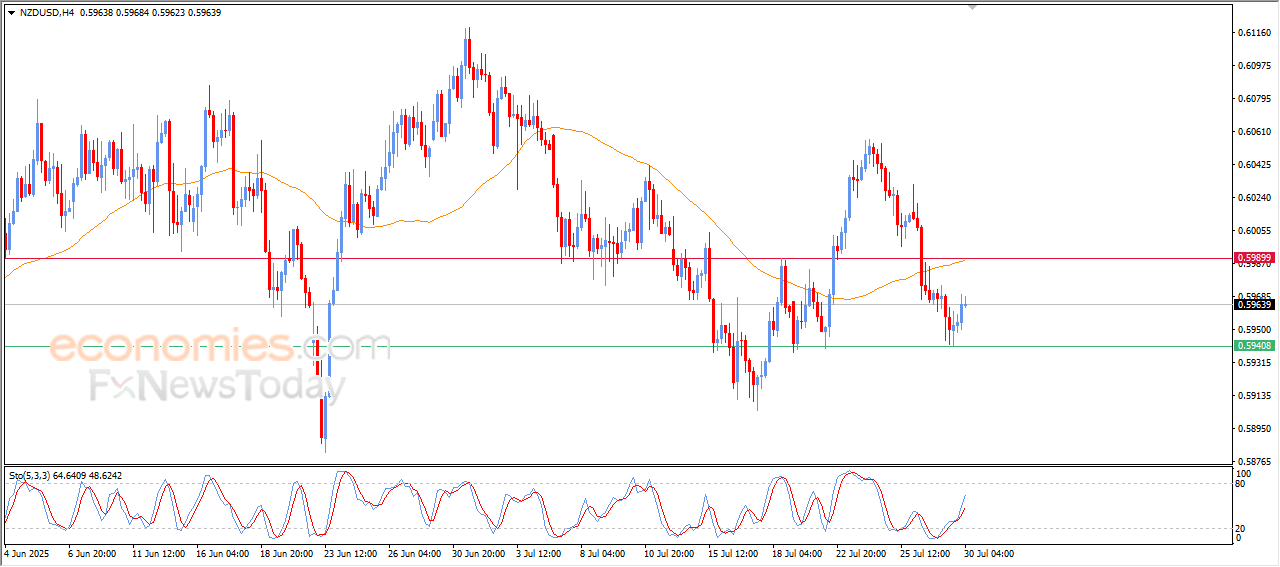This screenshot has width=1280, height=567.
Task: Click 0.60975 on the price axis
Action: (1254, 66)
